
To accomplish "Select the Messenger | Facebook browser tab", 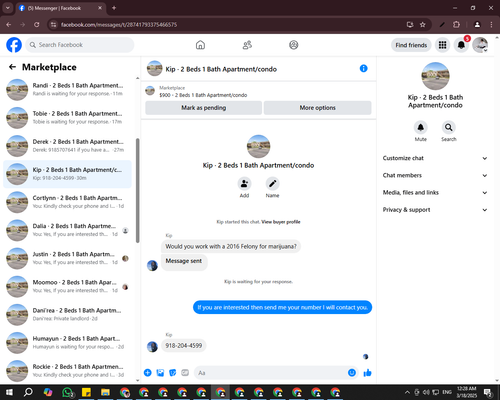I will click(x=60, y=8).
